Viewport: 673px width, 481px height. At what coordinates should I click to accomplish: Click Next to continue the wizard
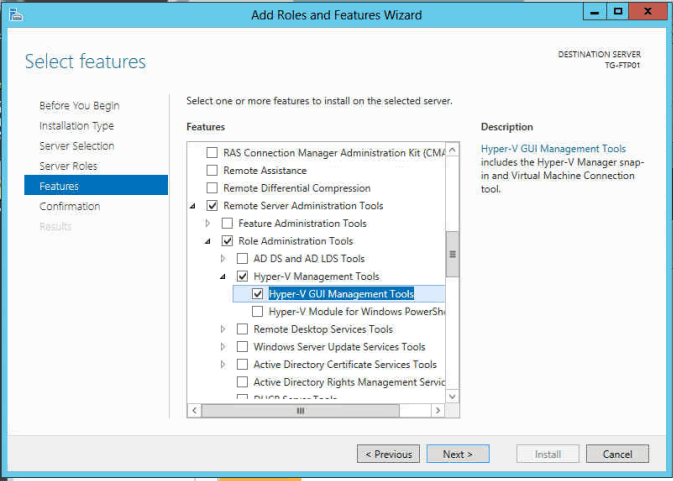[x=458, y=454]
